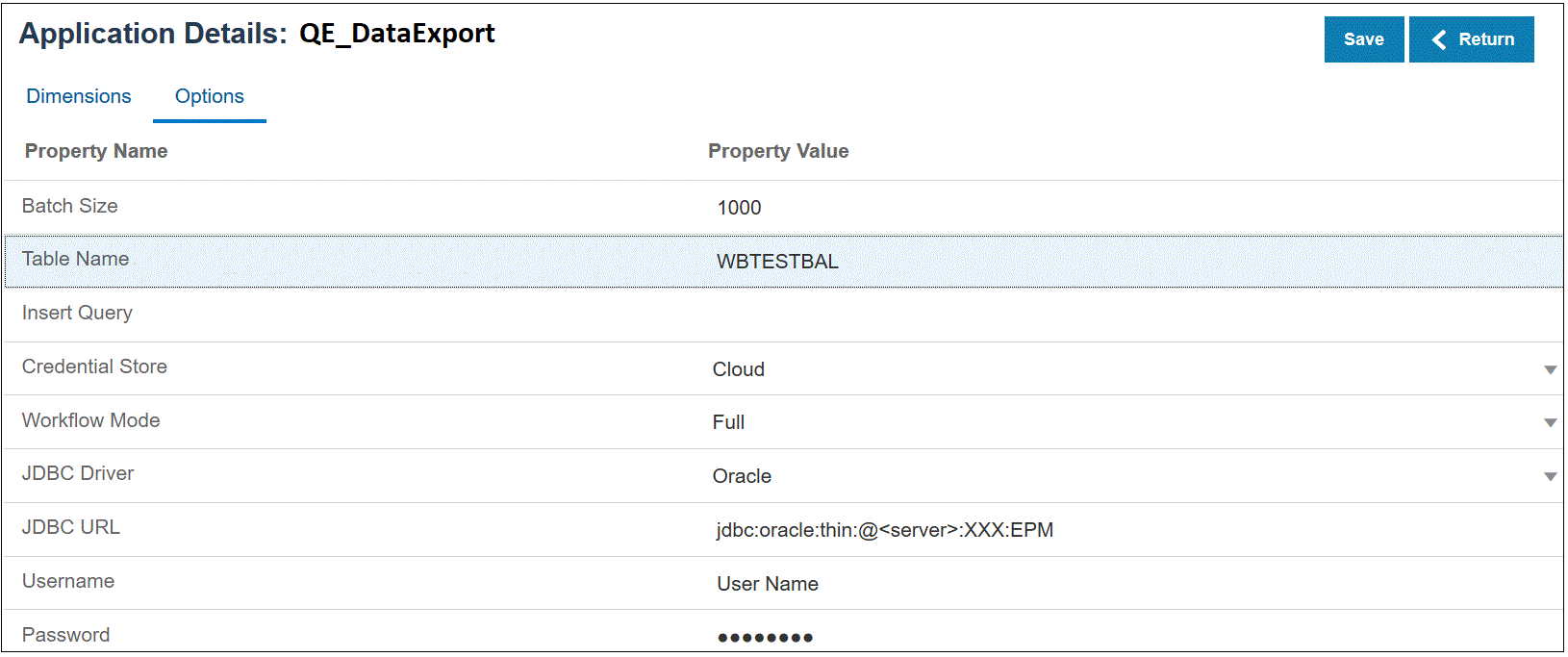Open the Workflow Mode dropdown arrow
1568x657 pixels.
pyautogui.click(x=1550, y=422)
